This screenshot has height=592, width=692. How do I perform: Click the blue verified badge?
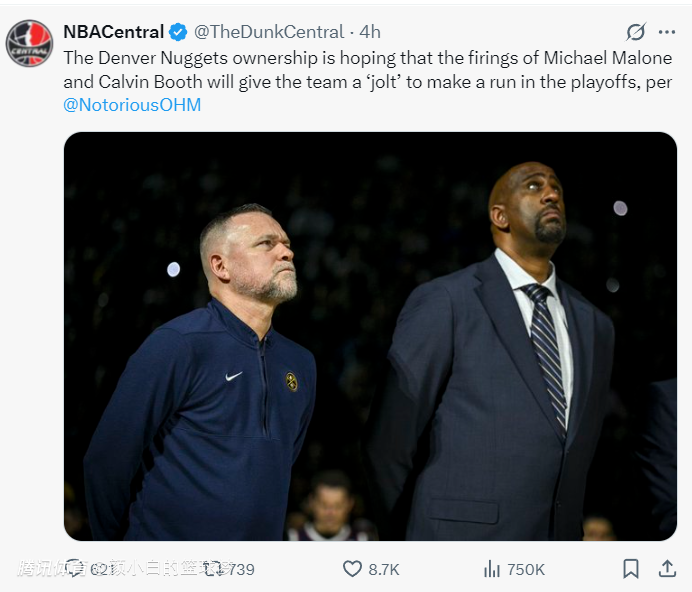coord(177,32)
